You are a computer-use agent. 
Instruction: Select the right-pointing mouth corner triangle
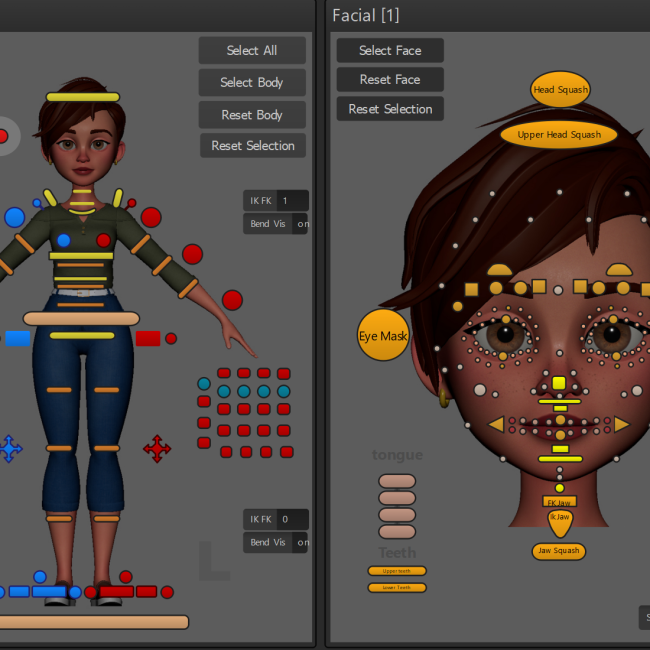pyautogui.click(x=621, y=424)
